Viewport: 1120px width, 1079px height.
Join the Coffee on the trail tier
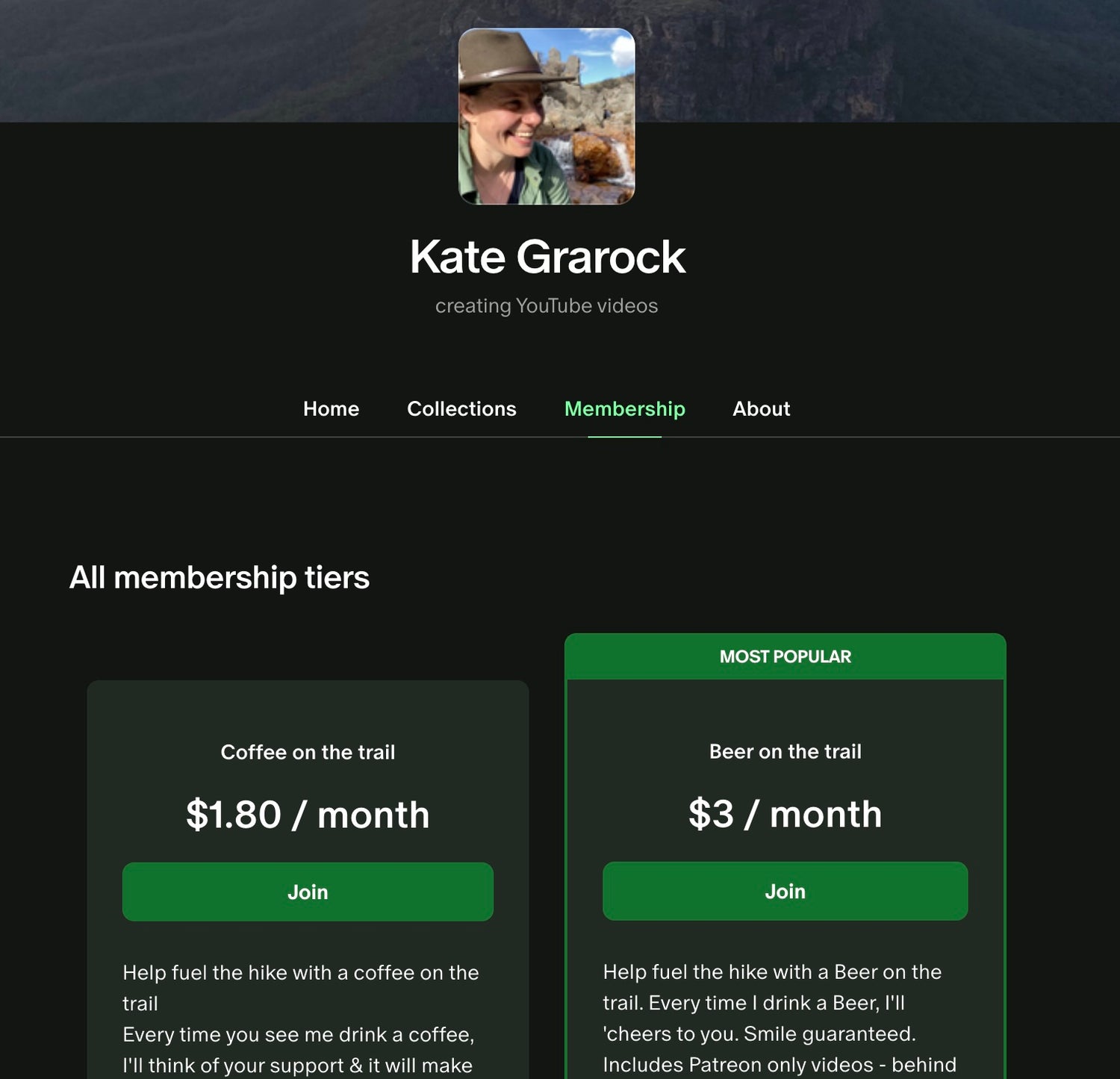308,892
